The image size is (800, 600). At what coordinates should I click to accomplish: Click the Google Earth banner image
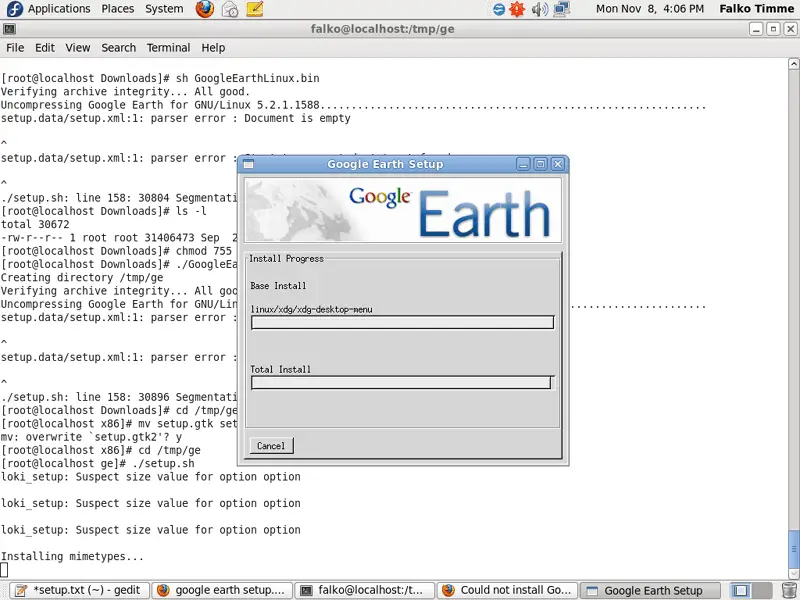[x=403, y=210]
